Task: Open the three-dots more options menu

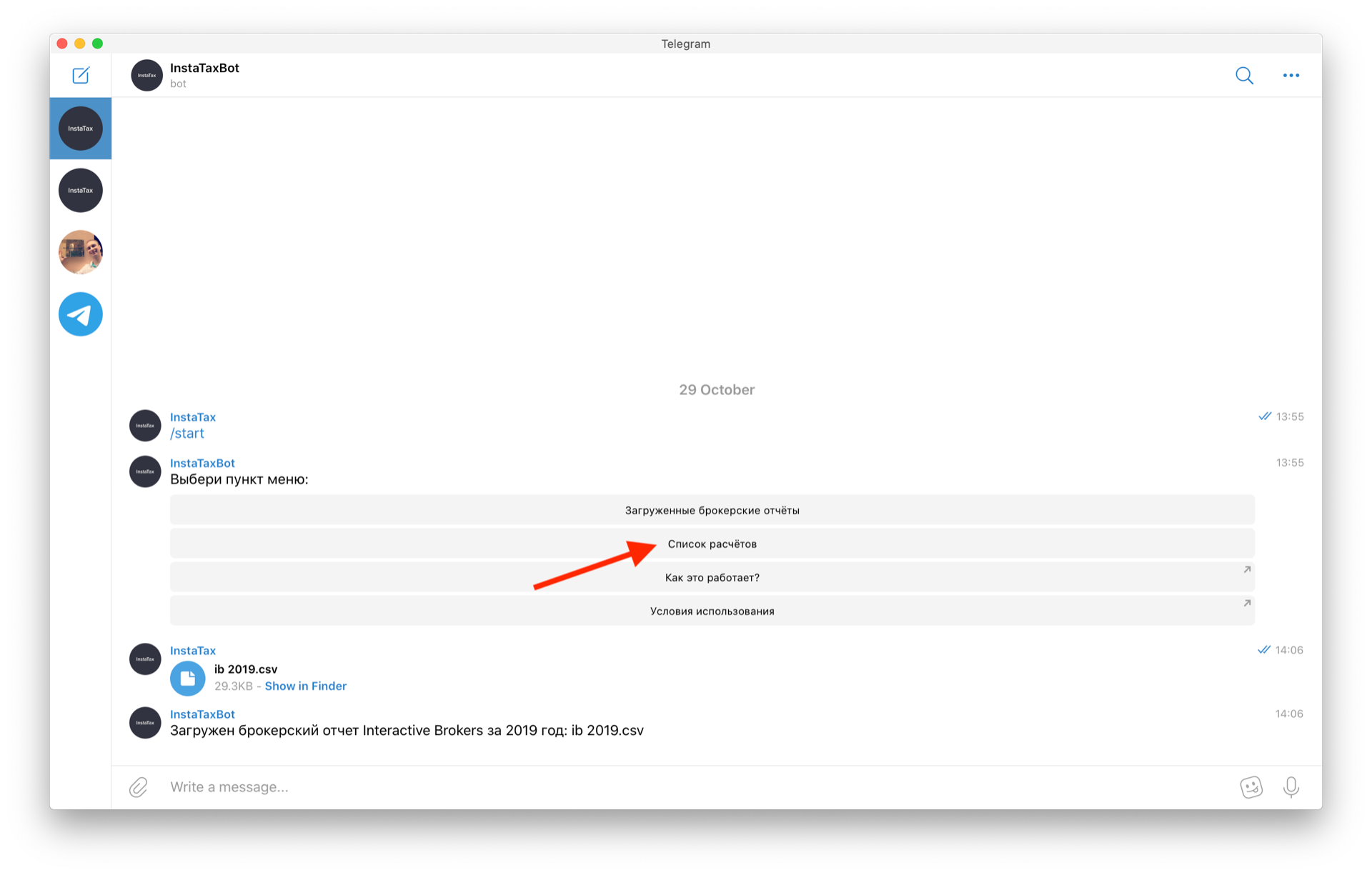Action: tap(1291, 75)
